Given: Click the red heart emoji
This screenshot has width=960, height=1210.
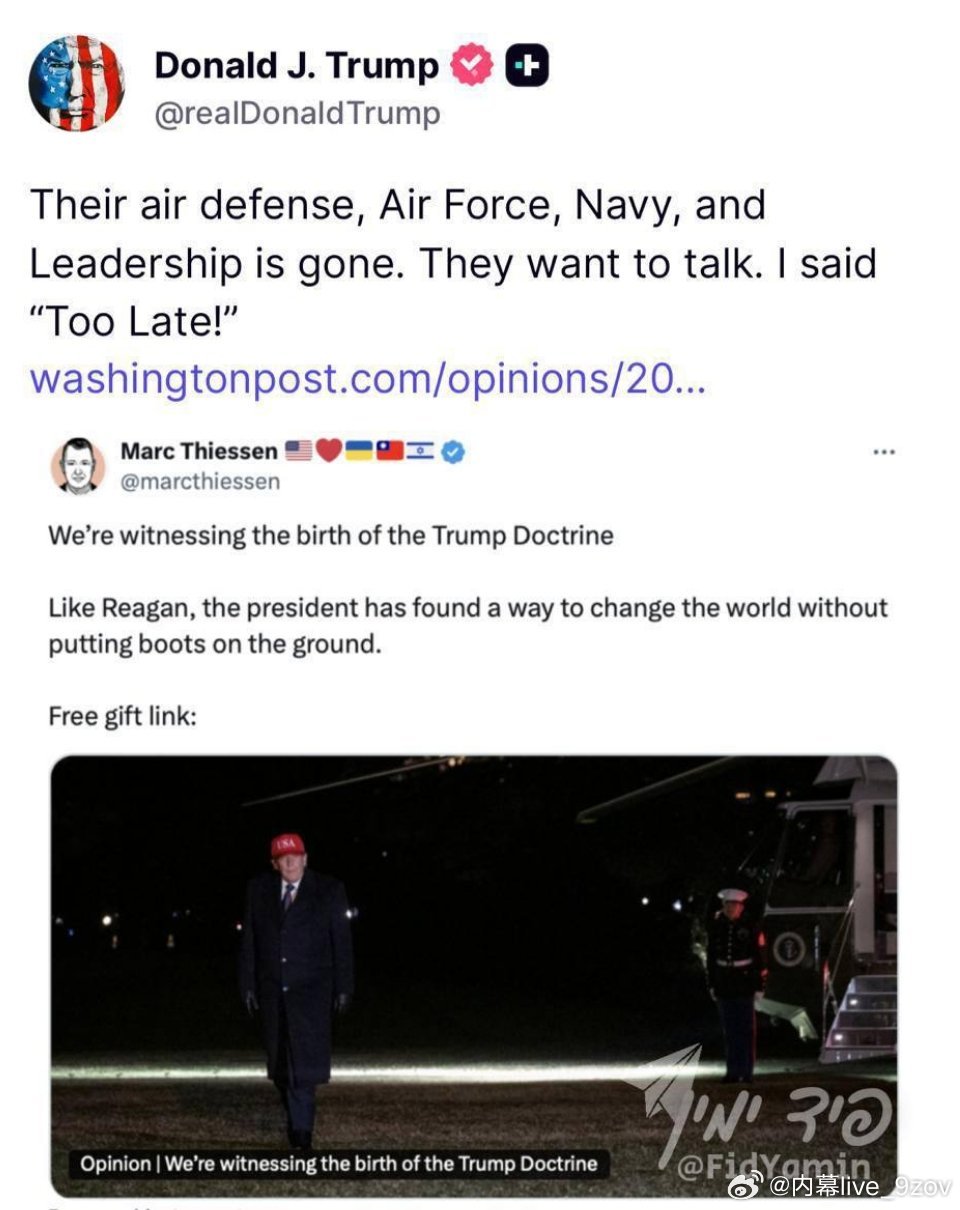Looking at the screenshot, I should click(x=329, y=451).
